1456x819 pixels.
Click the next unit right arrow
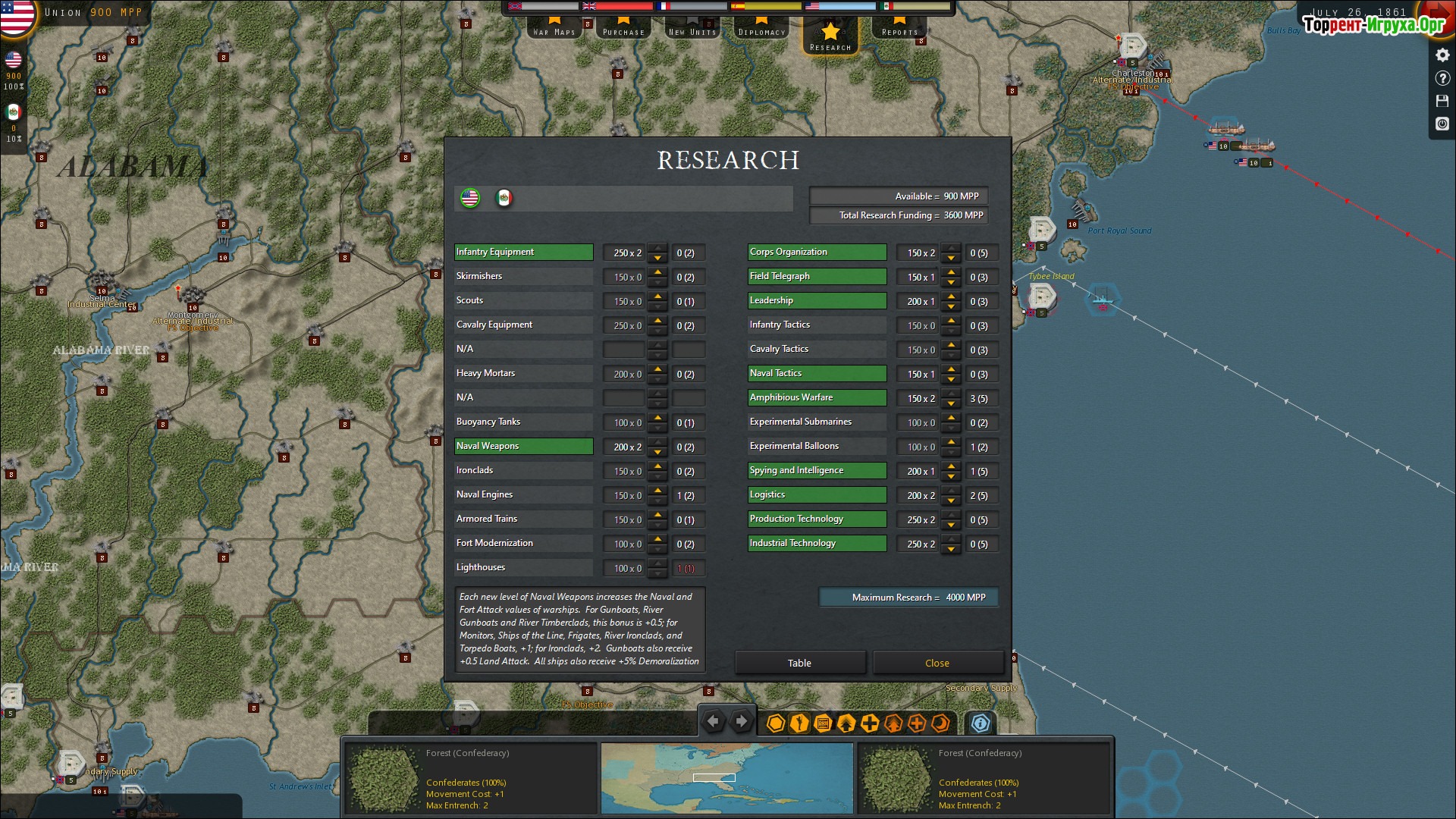tap(742, 721)
